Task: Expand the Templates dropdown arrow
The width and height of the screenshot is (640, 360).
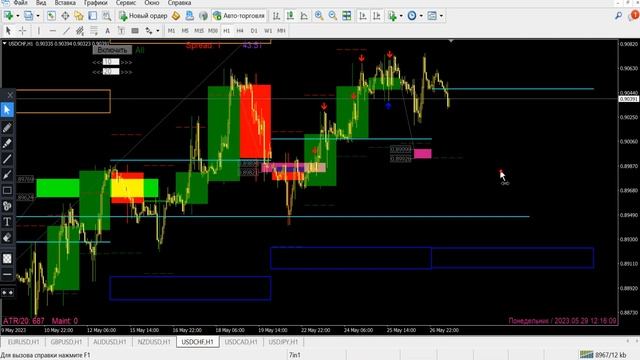Action: [x=441, y=16]
